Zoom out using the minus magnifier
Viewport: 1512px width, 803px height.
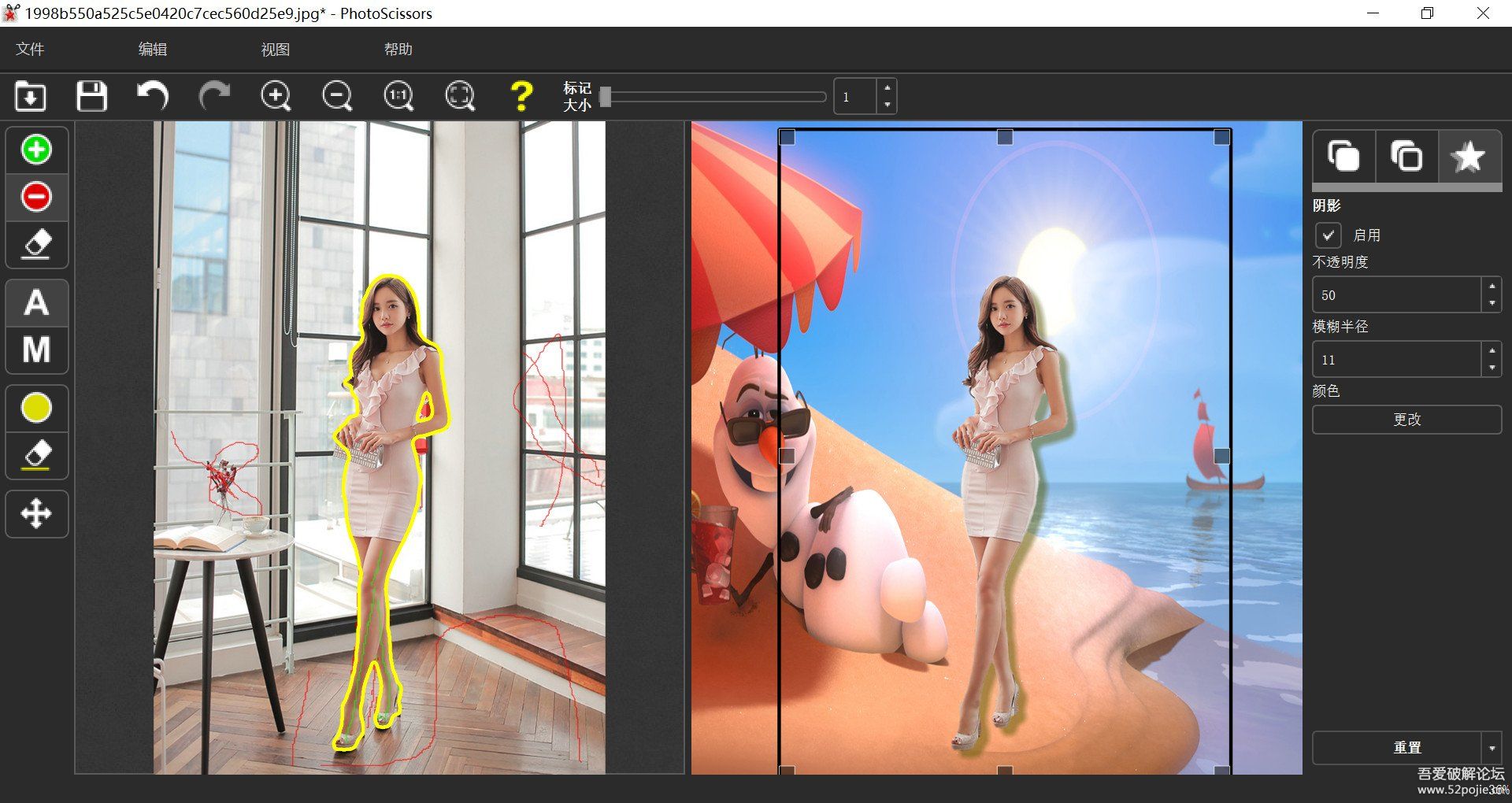tap(337, 97)
